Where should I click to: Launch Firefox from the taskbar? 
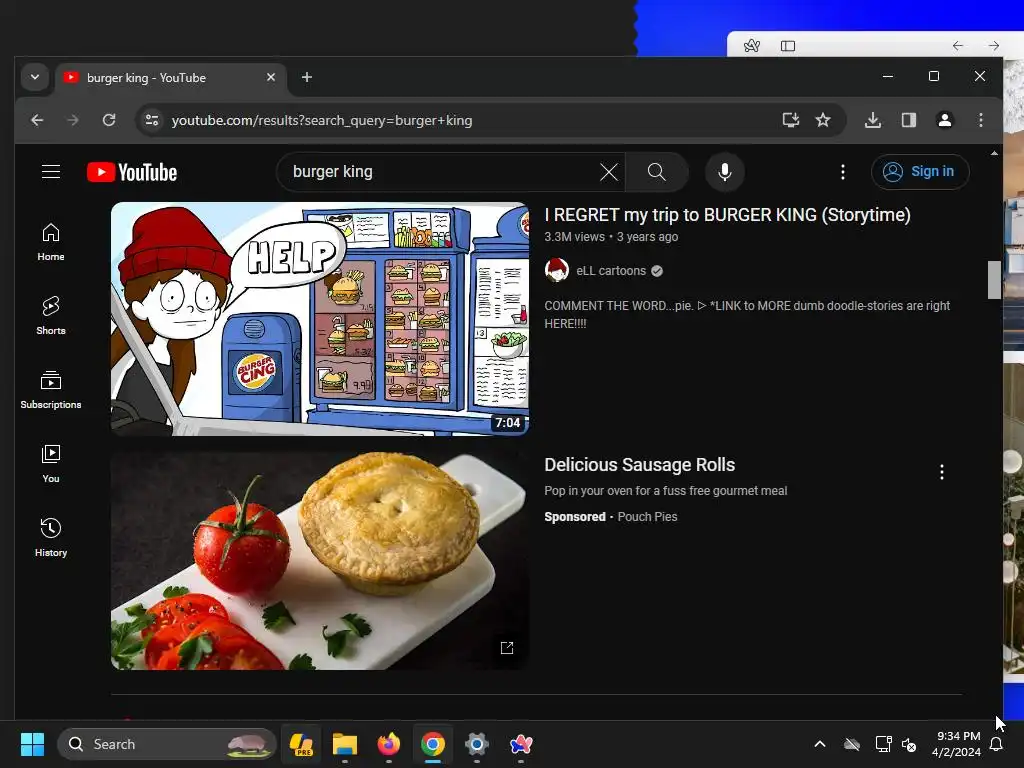point(389,744)
